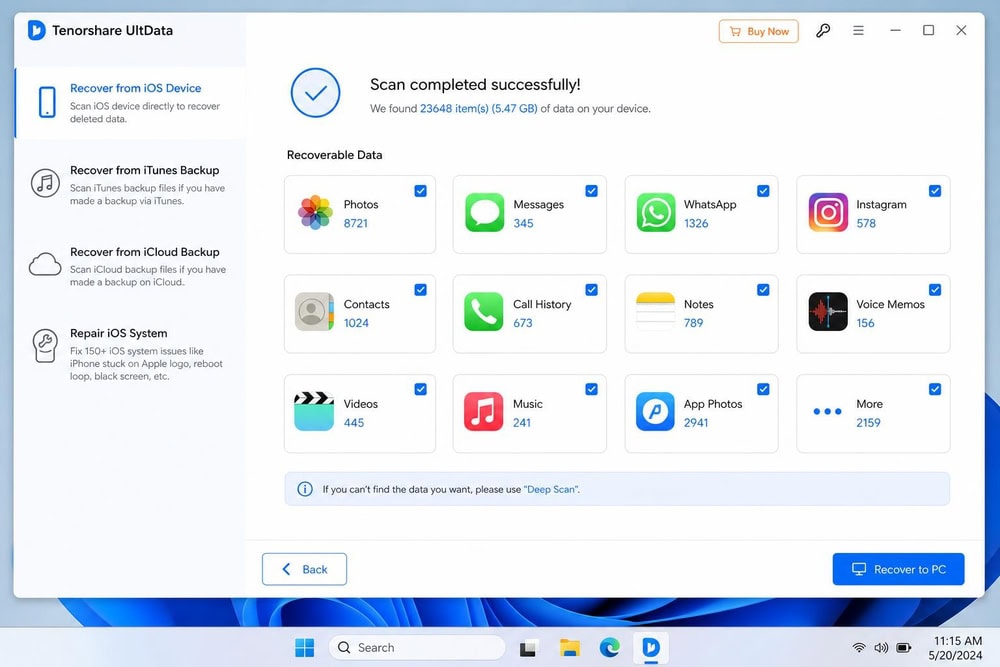Open the hamburger menu icon
The height and width of the screenshot is (667, 1000).
pyautogui.click(x=858, y=31)
